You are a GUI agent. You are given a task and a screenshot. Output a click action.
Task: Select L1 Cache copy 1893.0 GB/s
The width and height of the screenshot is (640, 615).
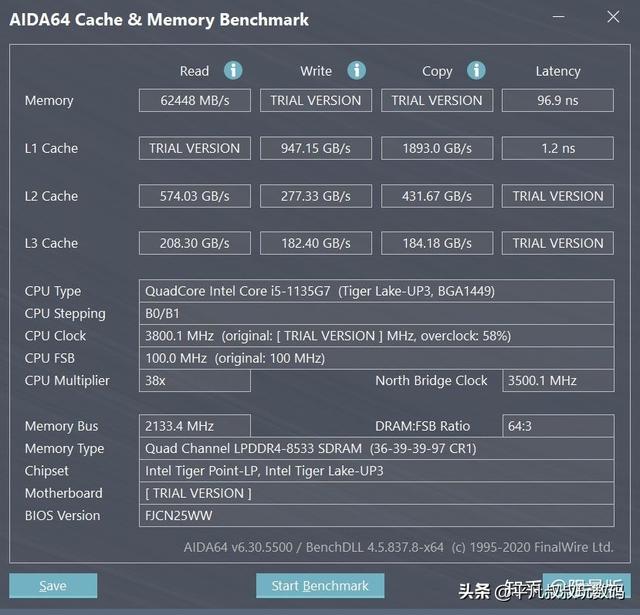click(437, 148)
